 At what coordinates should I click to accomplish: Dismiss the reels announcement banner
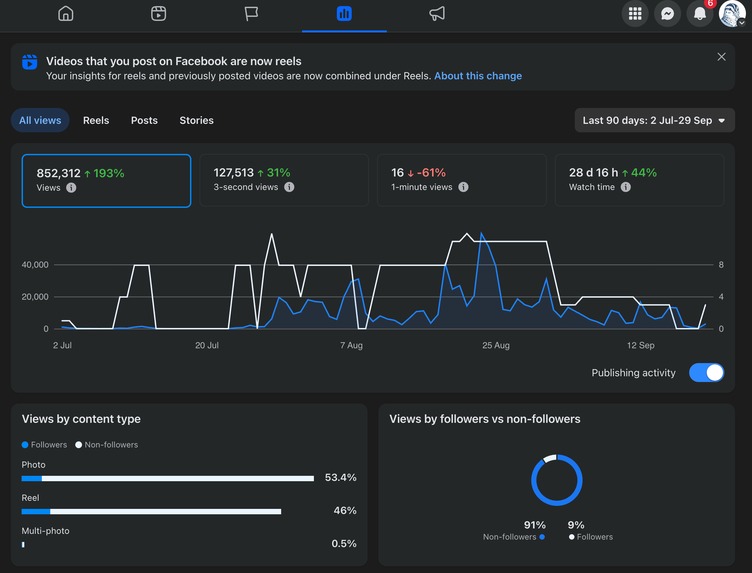click(721, 57)
